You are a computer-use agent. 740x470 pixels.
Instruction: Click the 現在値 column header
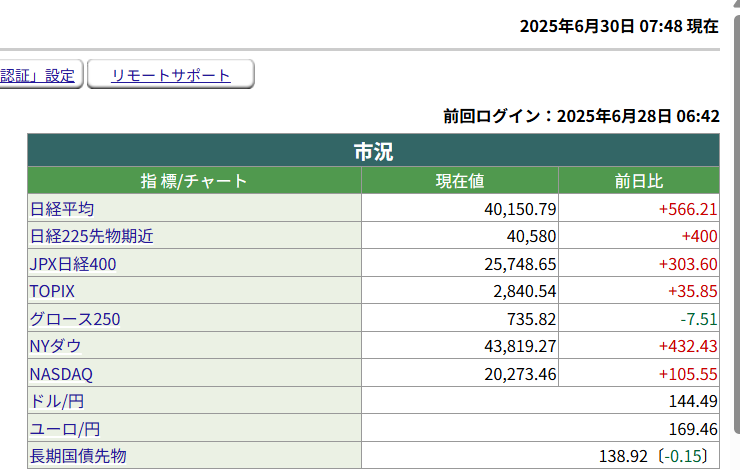[x=460, y=181]
